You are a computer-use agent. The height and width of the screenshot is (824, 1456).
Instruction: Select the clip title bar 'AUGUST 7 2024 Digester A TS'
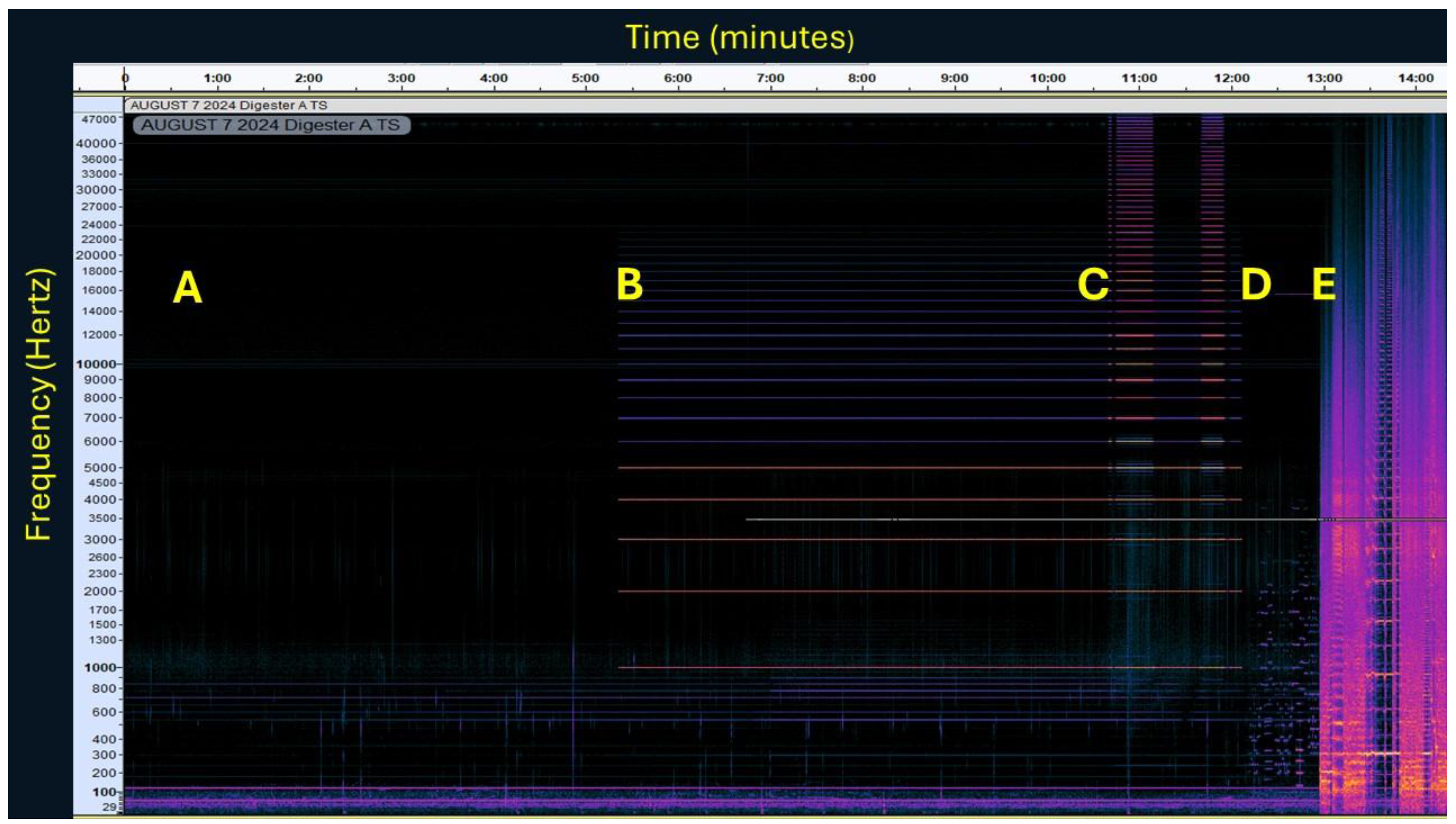[229, 105]
